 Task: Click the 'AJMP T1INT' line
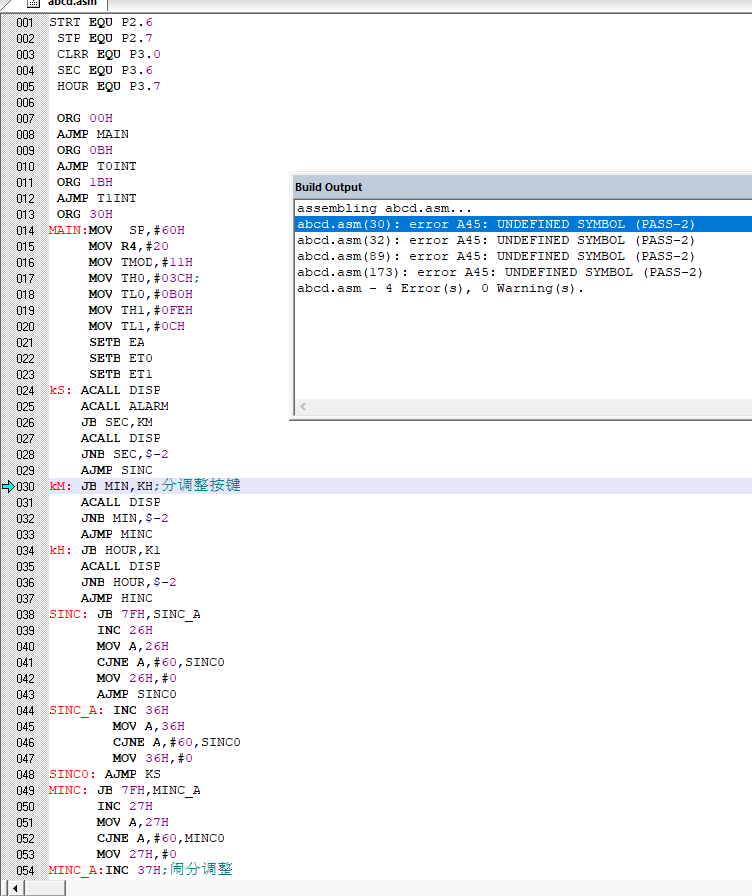tap(96, 198)
